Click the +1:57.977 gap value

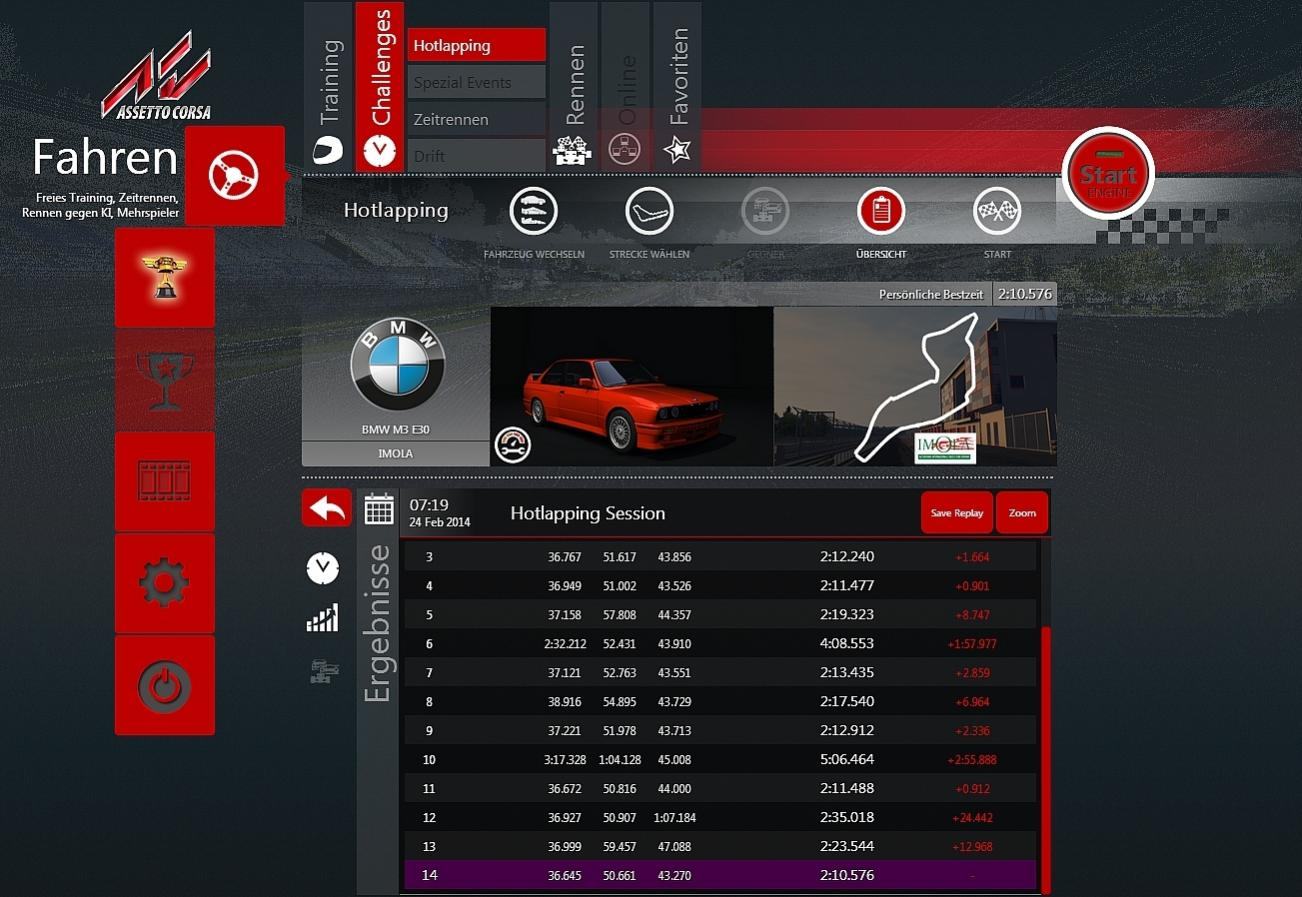[x=972, y=644]
